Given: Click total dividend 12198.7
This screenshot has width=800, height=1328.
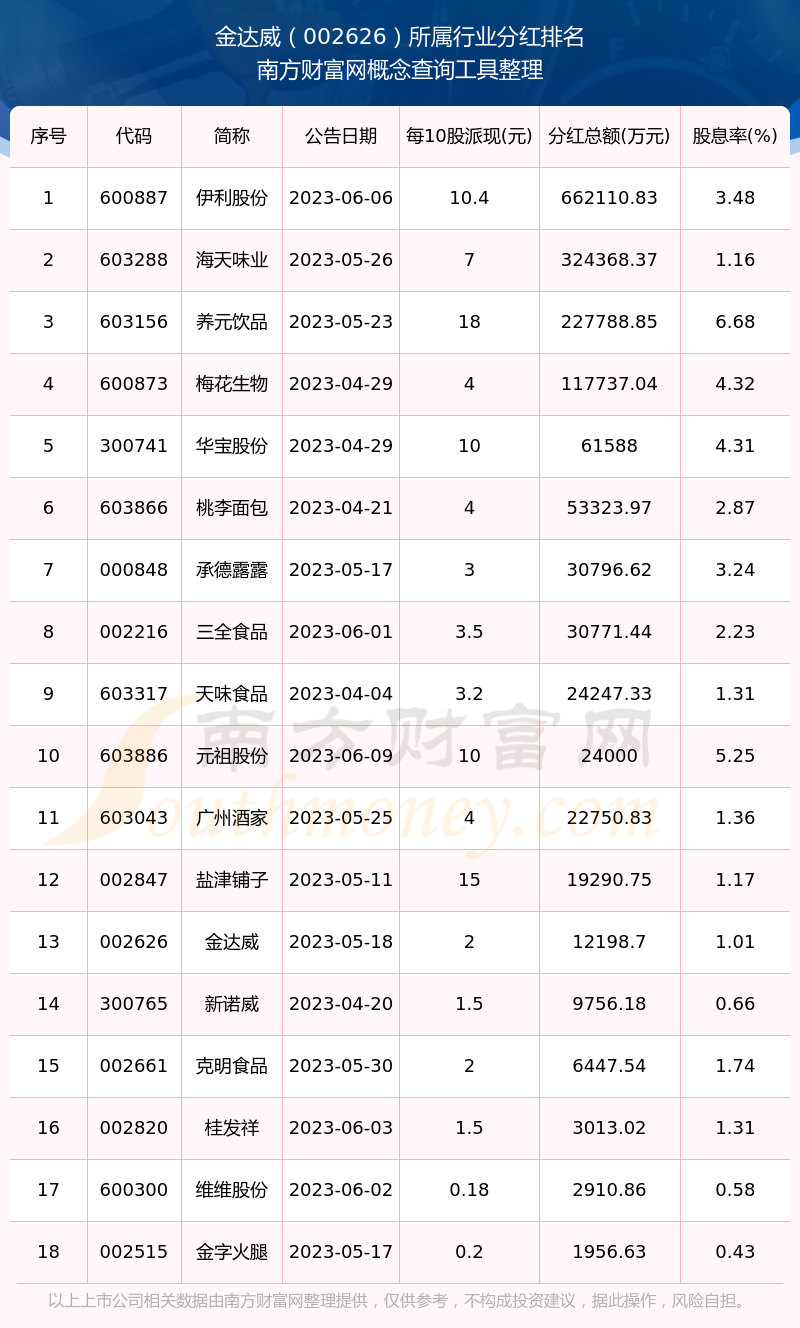Looking at the screenshot, I should (610, 942).
